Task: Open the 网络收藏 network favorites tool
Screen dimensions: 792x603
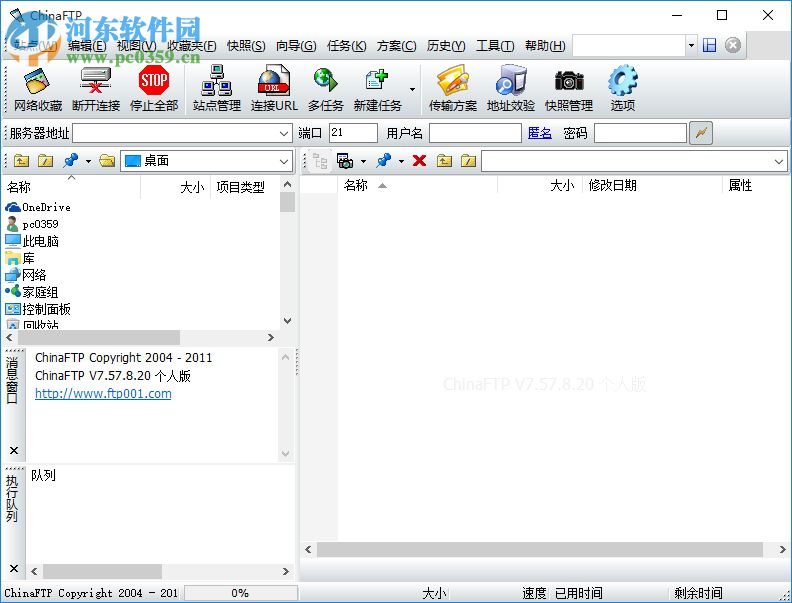Action: point(37,89)
